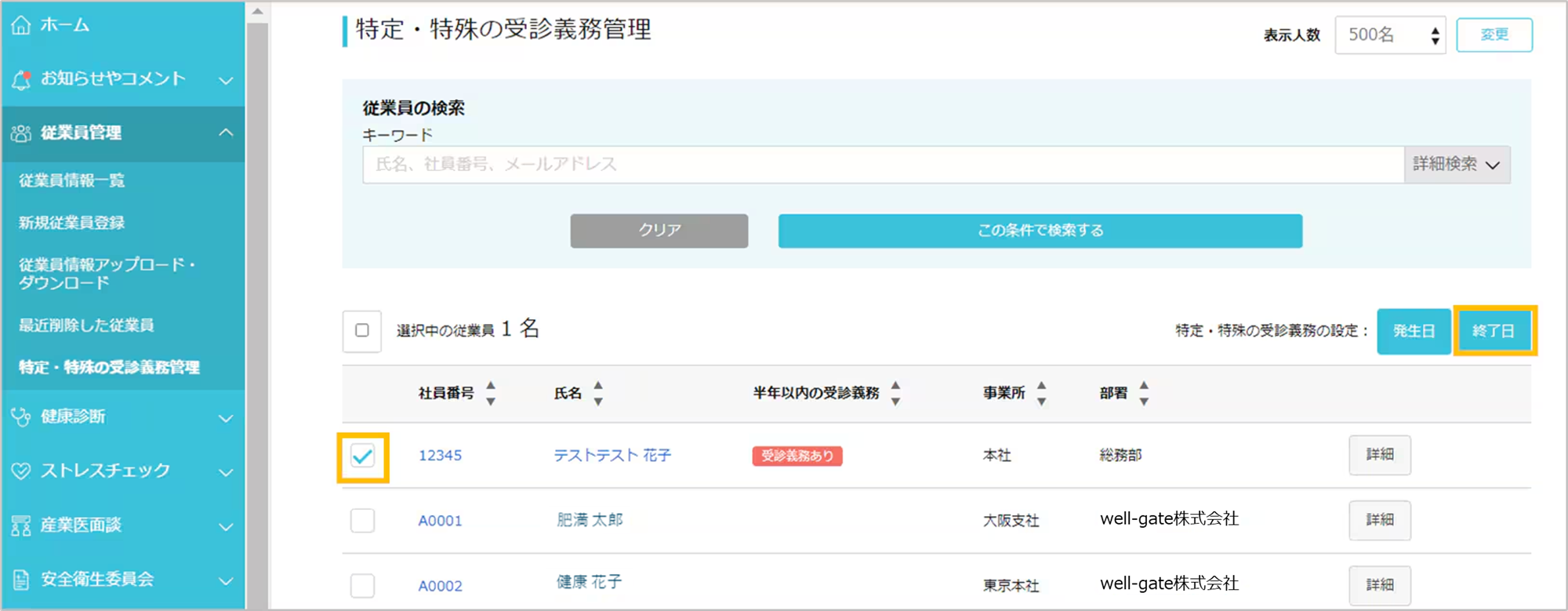Image resolution: width=1568 pixels, height=611 pixels.
Task: Click この条件で検索する button
Action: pyautogui.click(x=1040, y=231)
